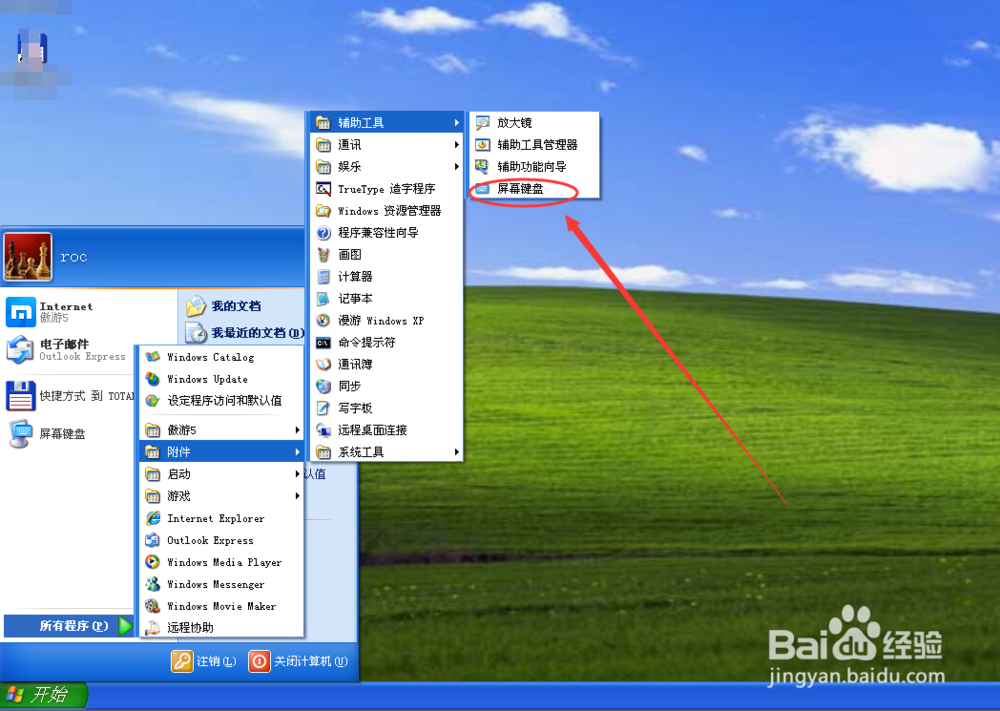The height and width of the screenshot is (711, 1000).
Task: Click the Windows Movie Maker icon
Action: point(152,606)
